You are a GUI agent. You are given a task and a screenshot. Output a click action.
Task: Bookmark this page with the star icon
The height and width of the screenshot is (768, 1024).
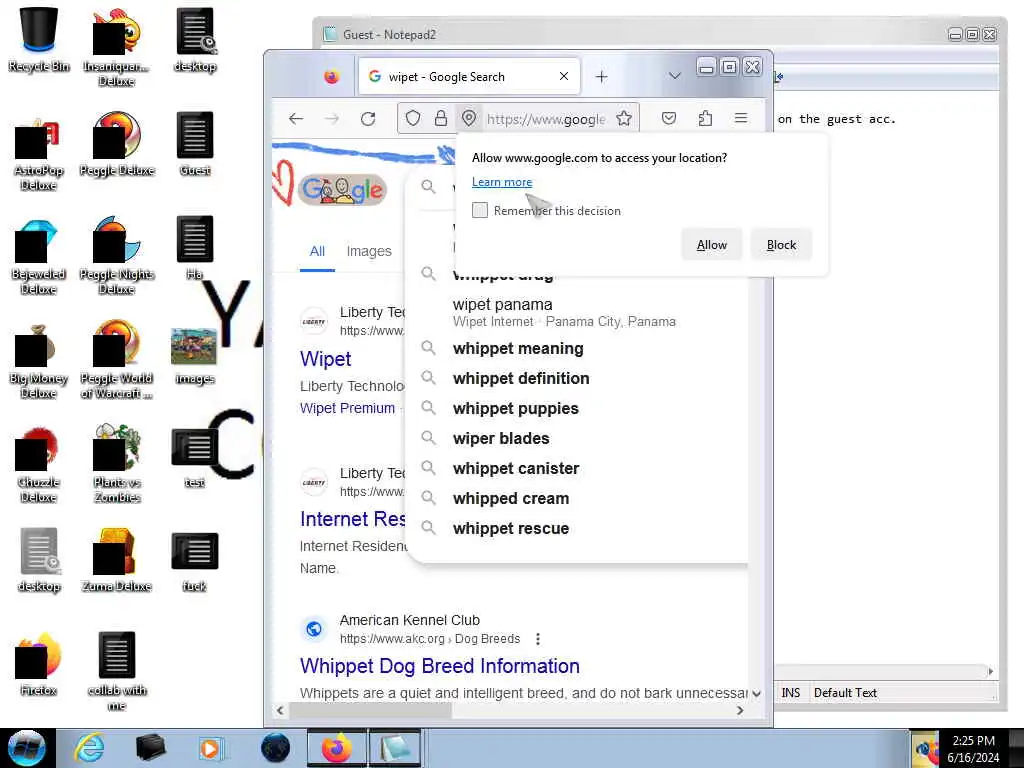click(624, 118)
